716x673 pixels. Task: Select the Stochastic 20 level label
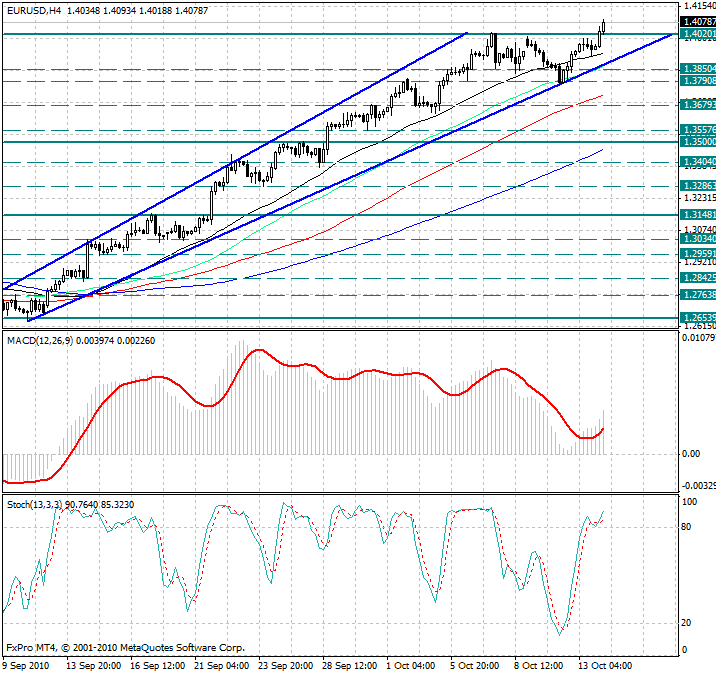tap(686, 623)
